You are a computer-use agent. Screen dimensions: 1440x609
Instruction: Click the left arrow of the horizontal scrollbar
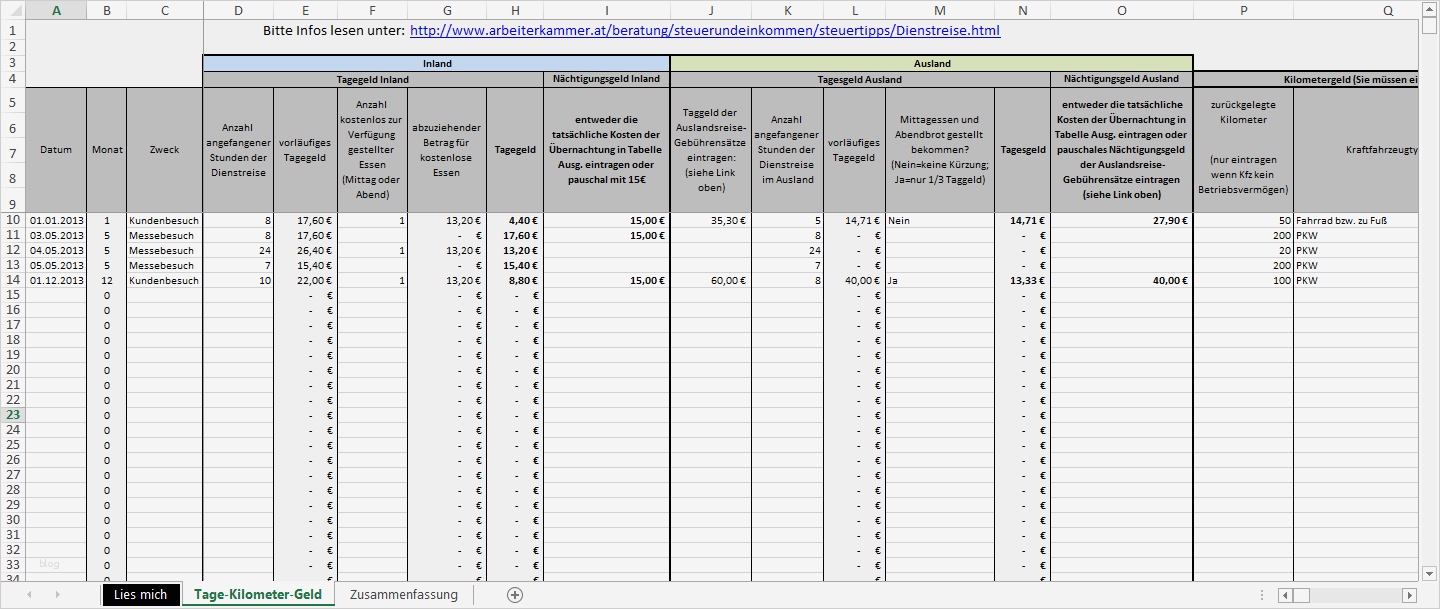1285,595
